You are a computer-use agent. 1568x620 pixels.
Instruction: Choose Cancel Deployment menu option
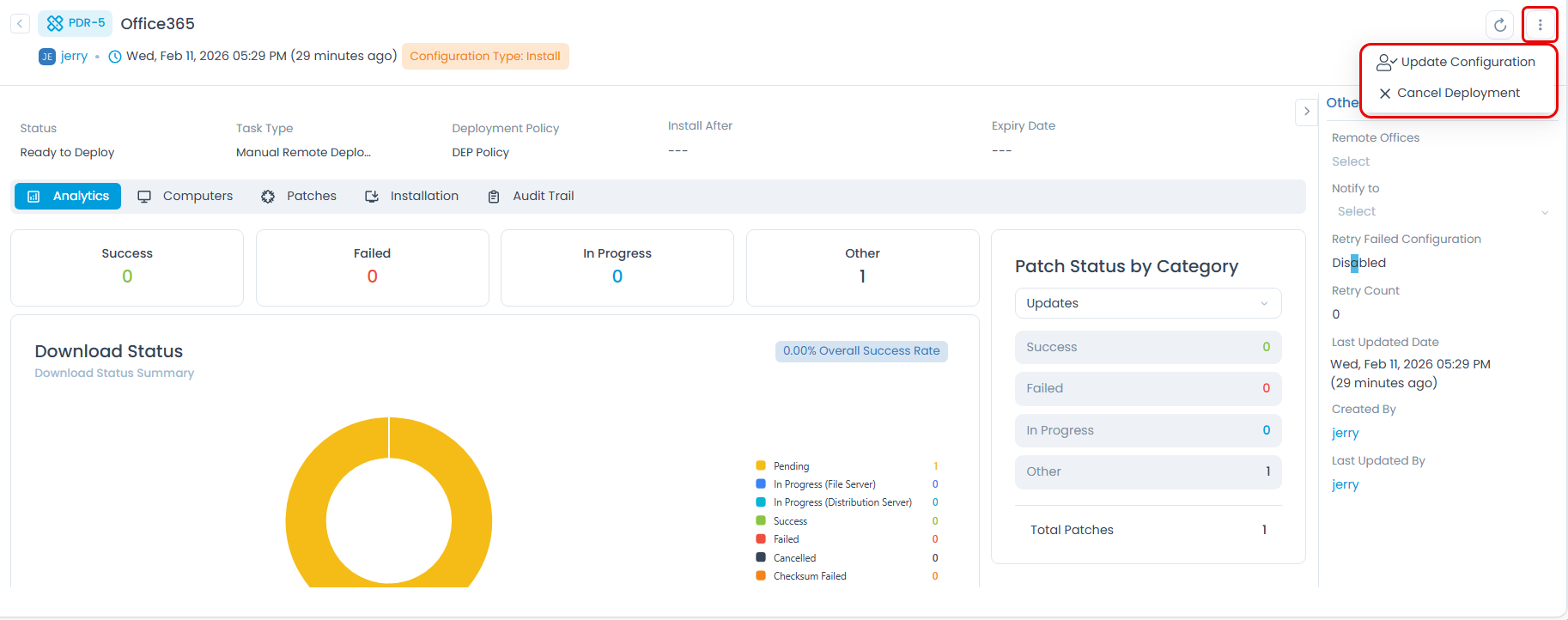coord(1457,93)
